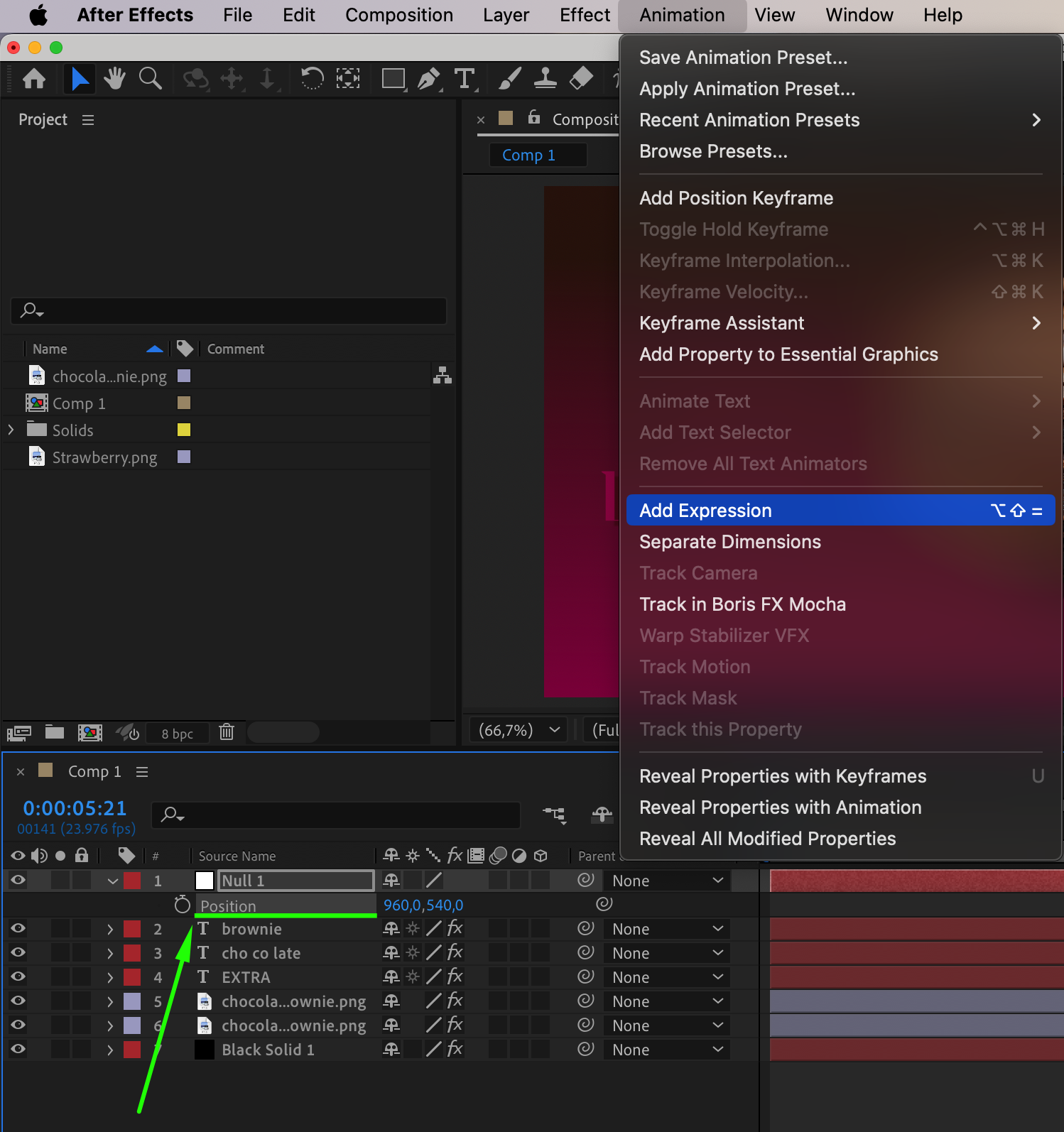Expand the Solids folder in Project panel
The image size is (1064, 1132).
[x=11, y=430]
